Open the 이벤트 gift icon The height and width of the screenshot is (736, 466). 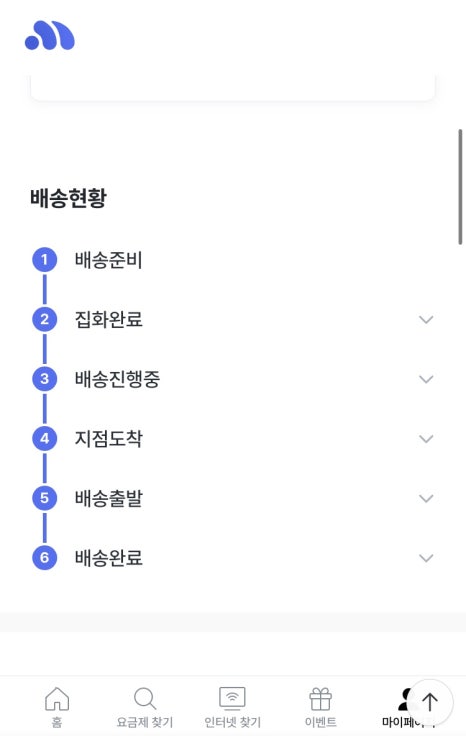pos(321,699)
